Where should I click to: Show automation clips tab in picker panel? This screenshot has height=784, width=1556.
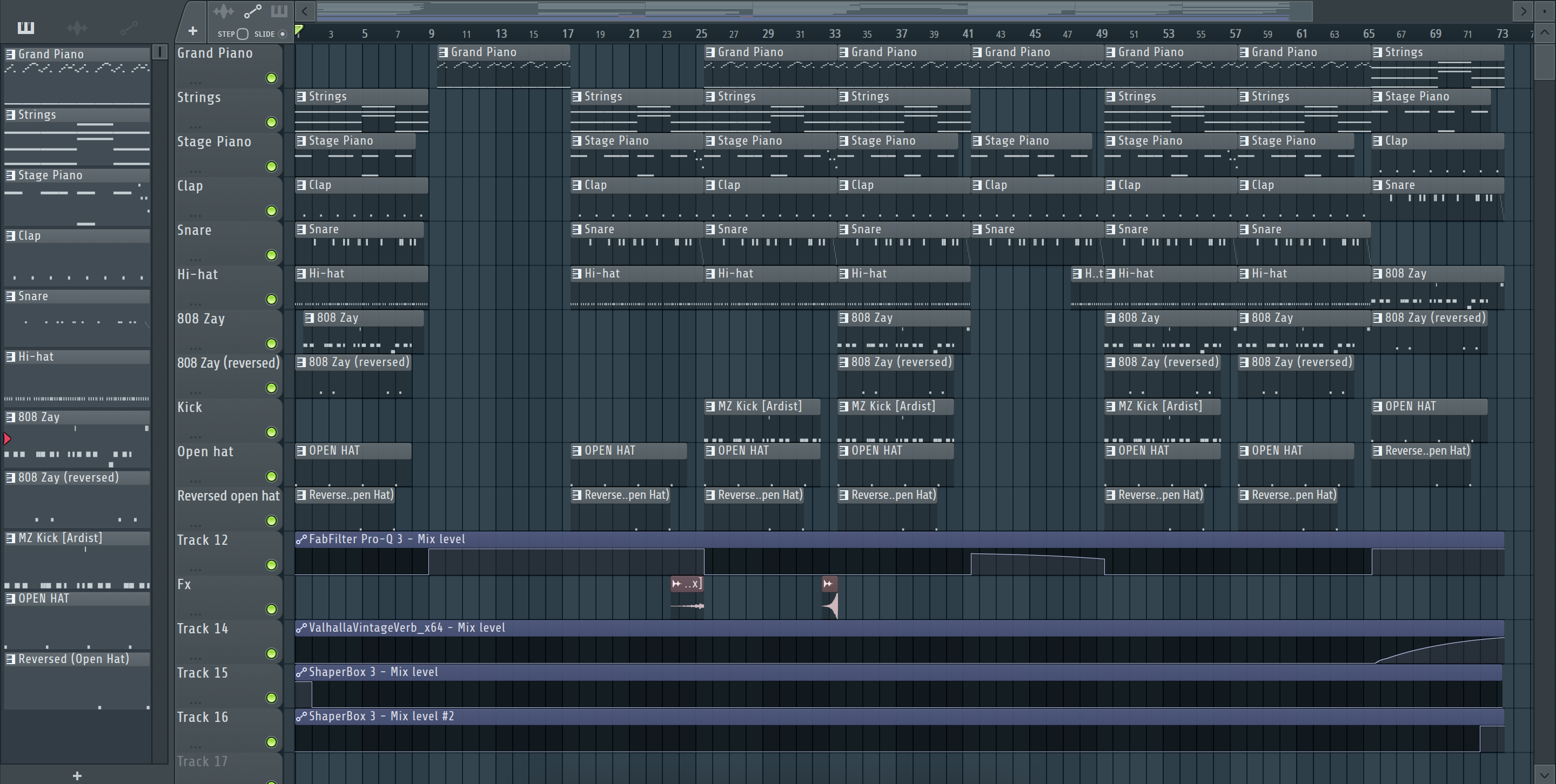point(129,28)
